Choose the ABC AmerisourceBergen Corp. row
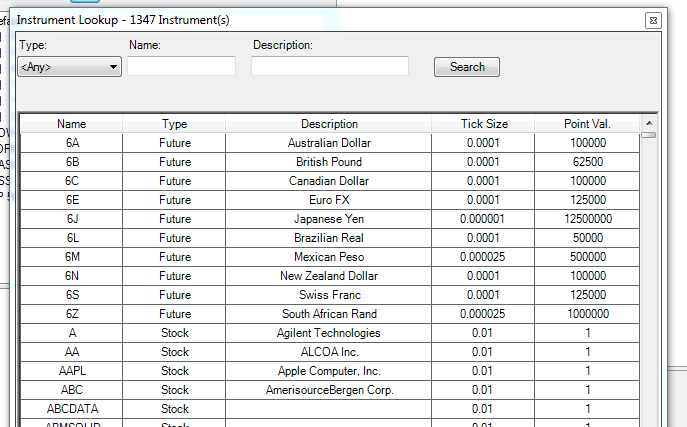This screenshot has width=687, height=427. (329, 390)
